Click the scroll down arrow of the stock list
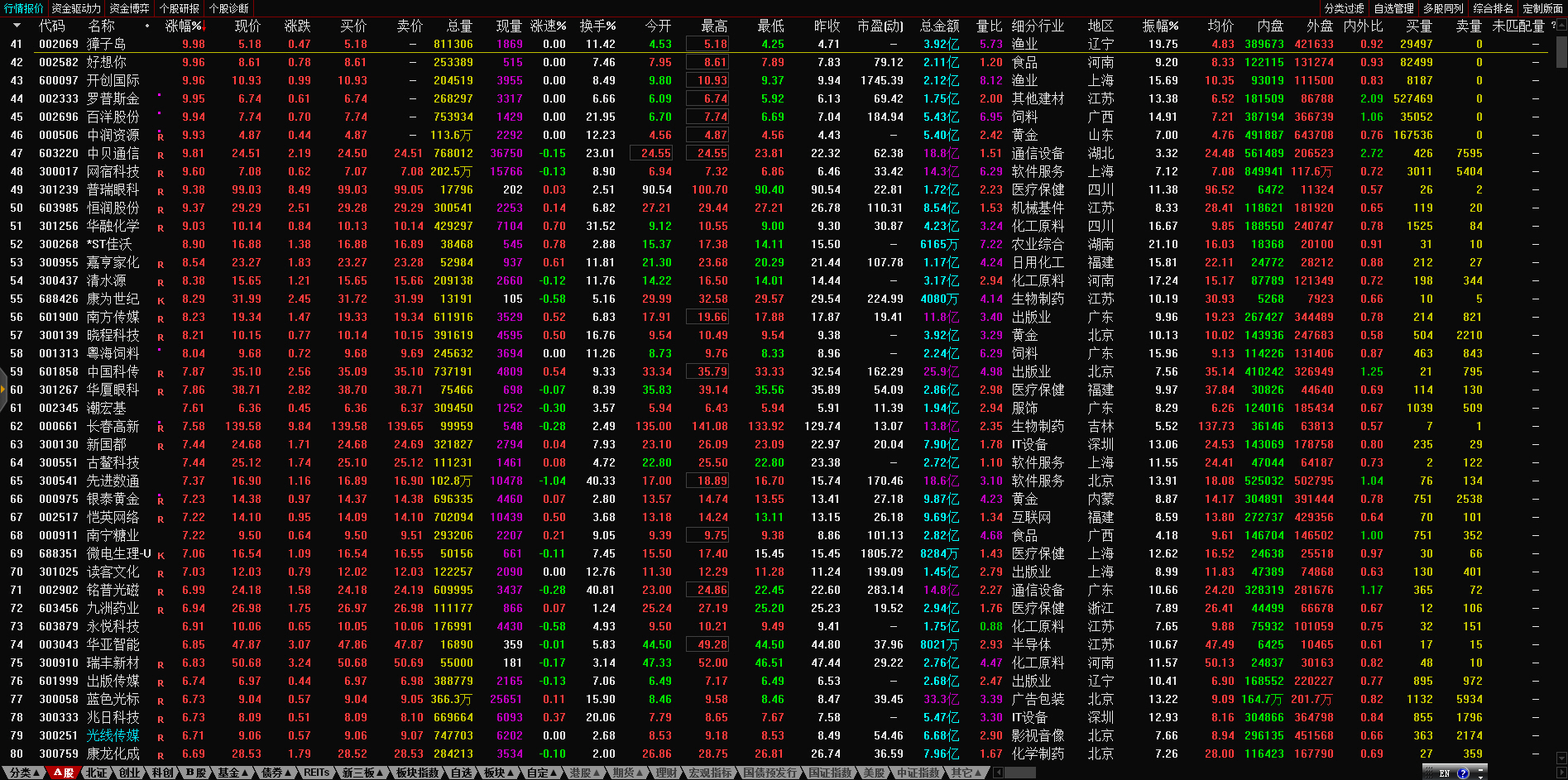 [x=1561, y=757]
